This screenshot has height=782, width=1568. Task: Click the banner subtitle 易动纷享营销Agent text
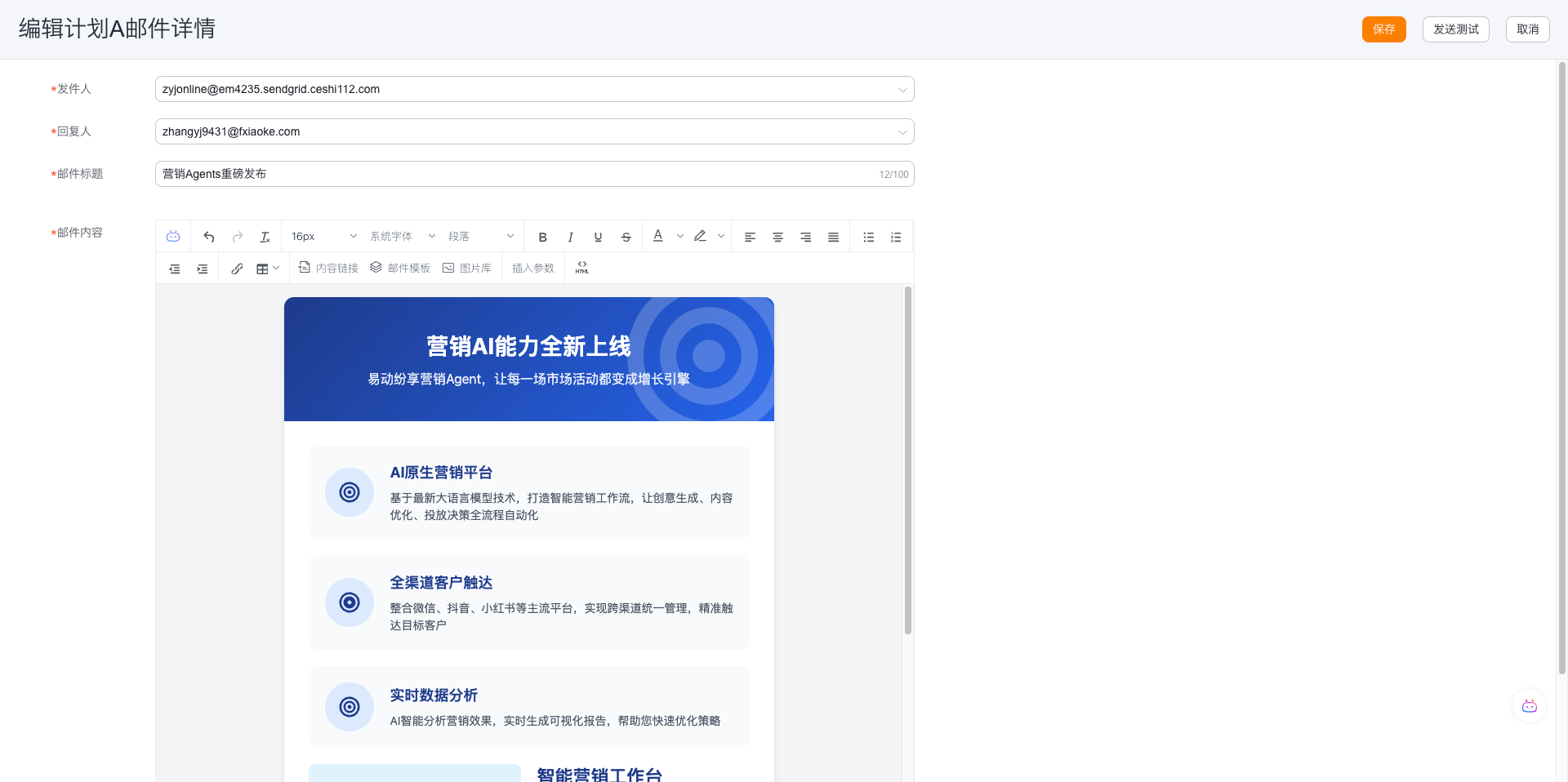click(528, 379)
